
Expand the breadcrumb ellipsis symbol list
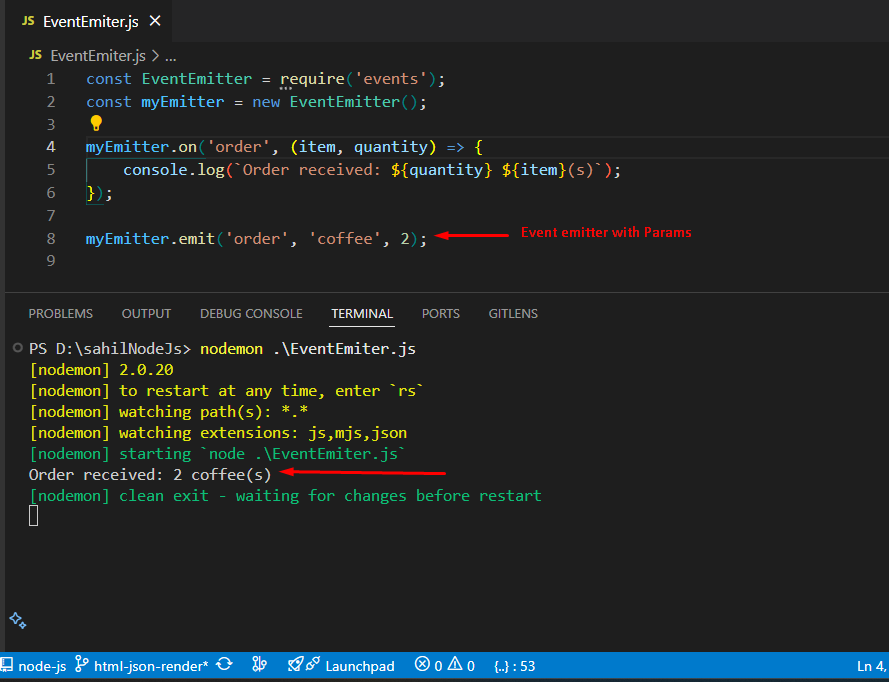click(170, 56)
